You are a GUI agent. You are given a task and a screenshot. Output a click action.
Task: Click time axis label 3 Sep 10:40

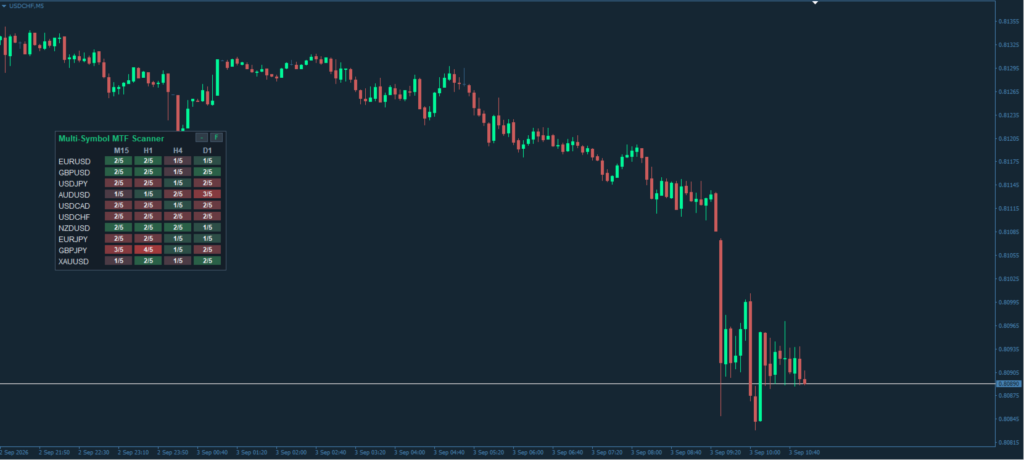click(x=805, y=452)
